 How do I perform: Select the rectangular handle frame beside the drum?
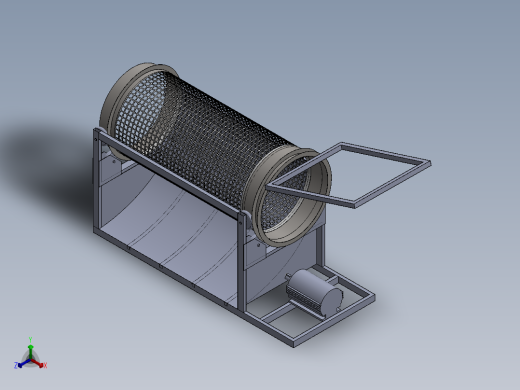pos(349,175)
